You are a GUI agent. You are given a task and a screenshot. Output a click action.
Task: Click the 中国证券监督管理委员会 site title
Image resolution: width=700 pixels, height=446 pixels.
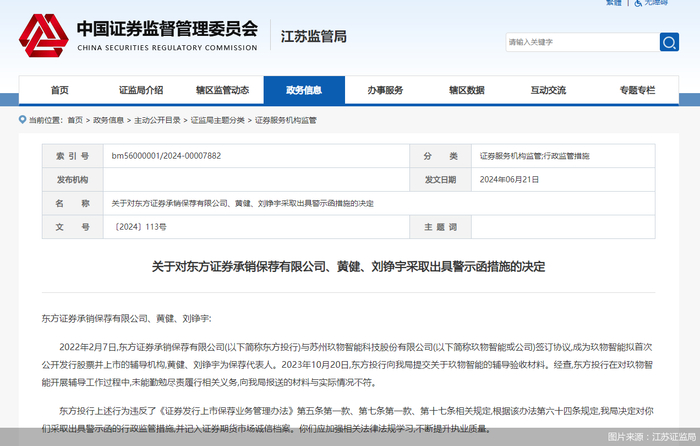click(x=167, y=29)
